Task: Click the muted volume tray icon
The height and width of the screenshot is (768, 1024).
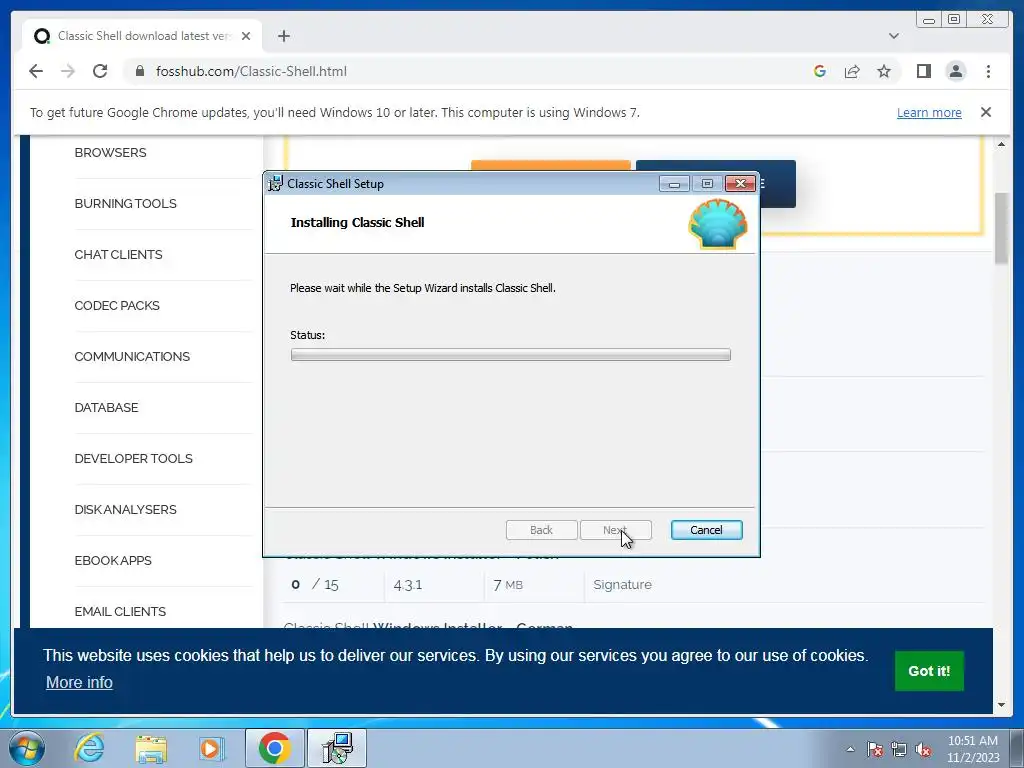Action: [923, 749]
